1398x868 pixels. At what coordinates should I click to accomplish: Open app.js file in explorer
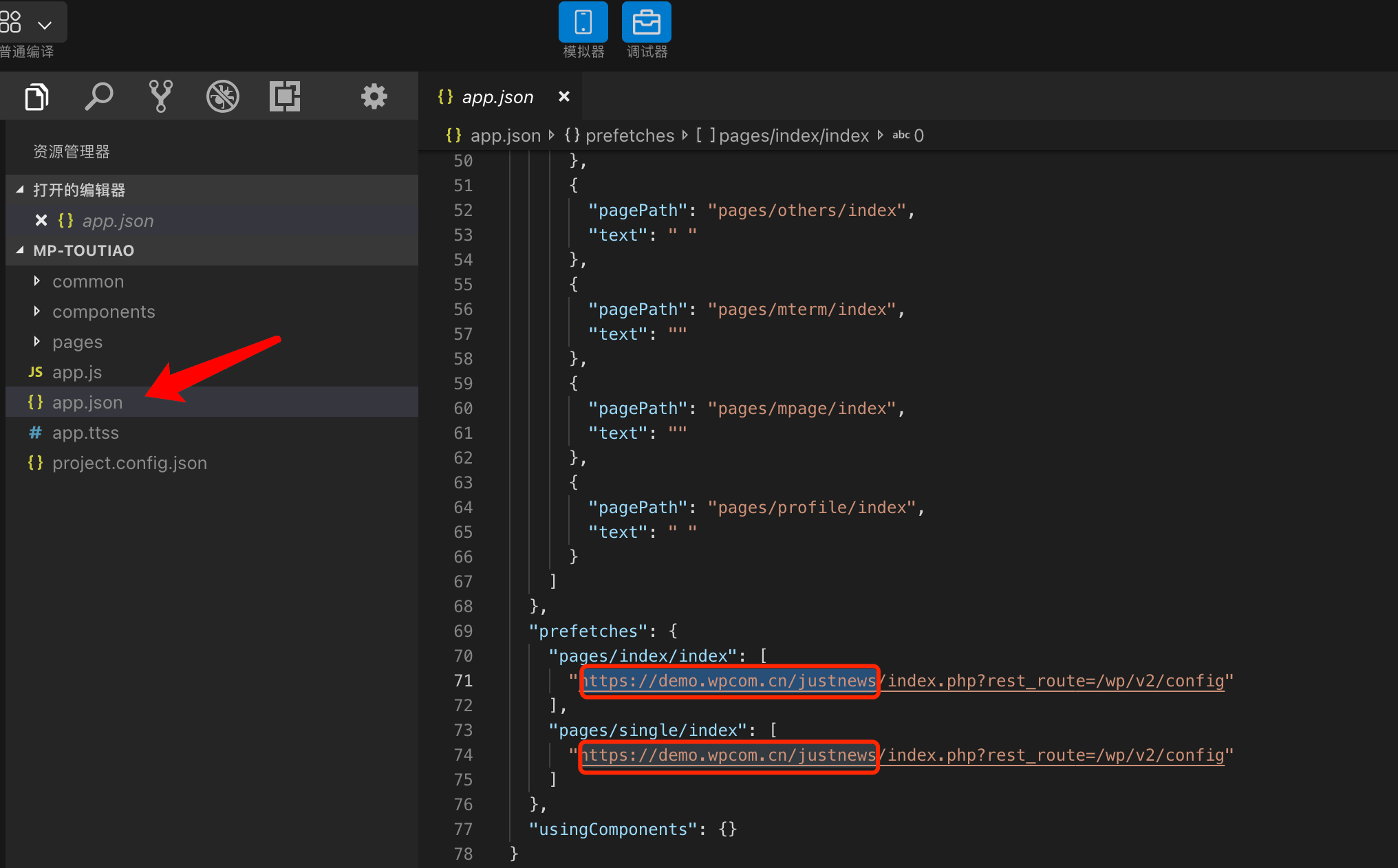[212, 372]
